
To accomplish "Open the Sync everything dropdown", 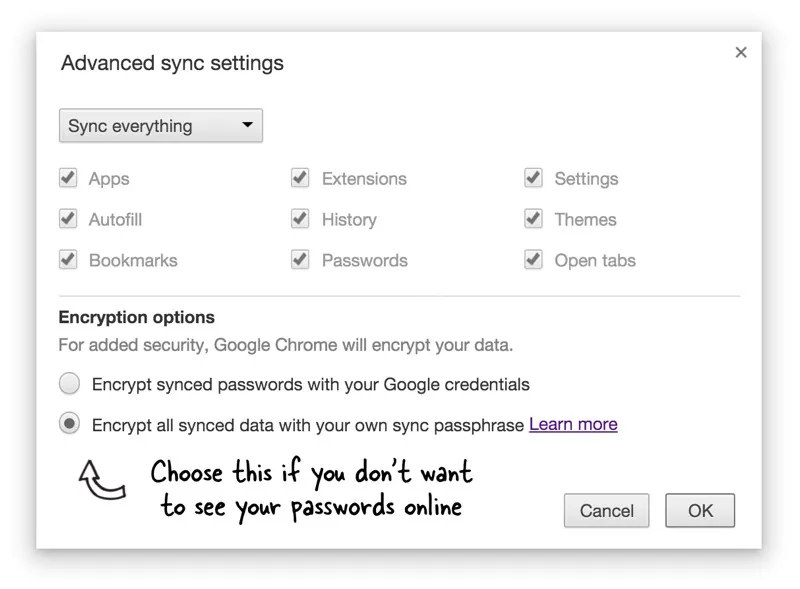I will [x=160, y=125].
